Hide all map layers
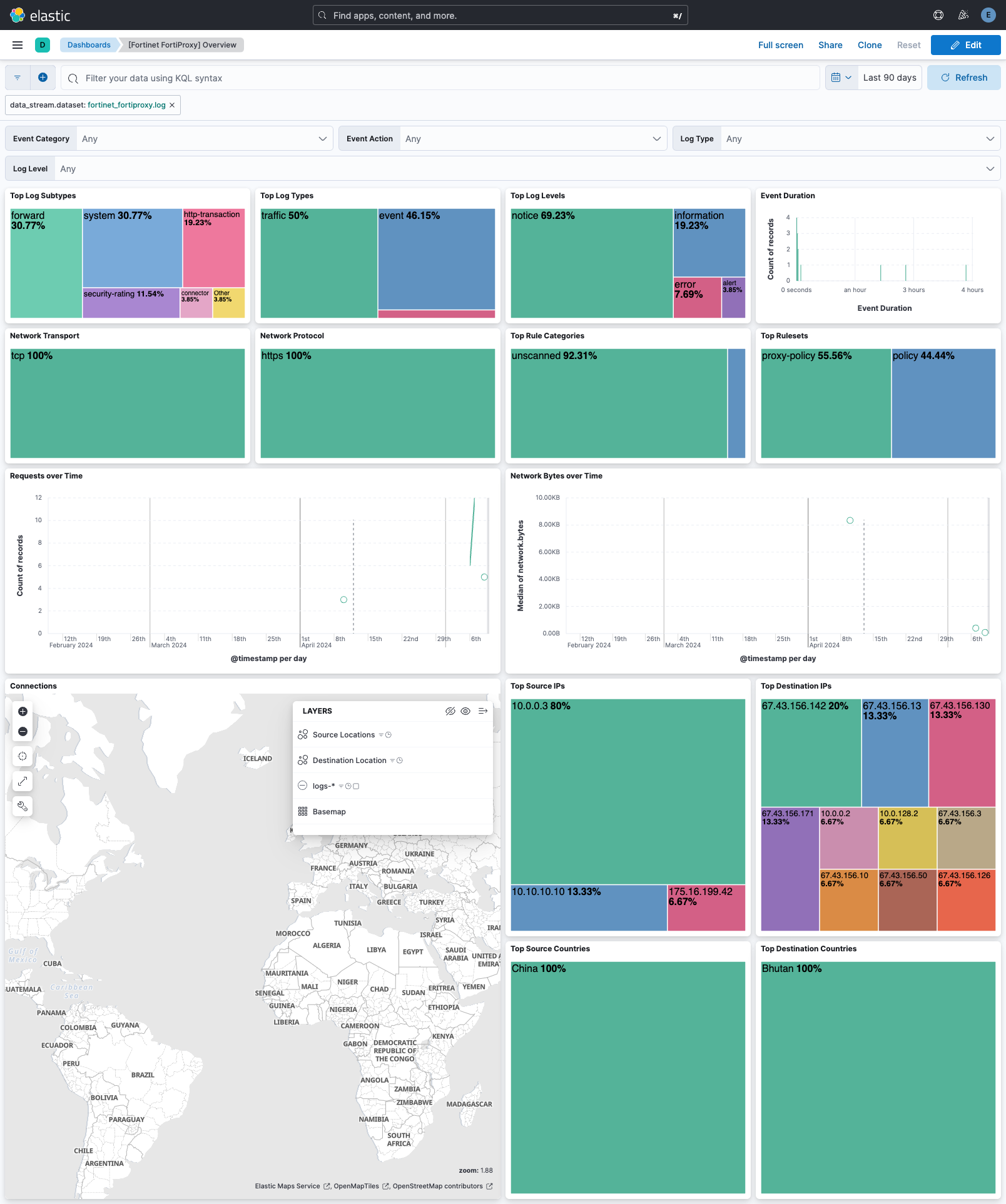 [450, 711]
